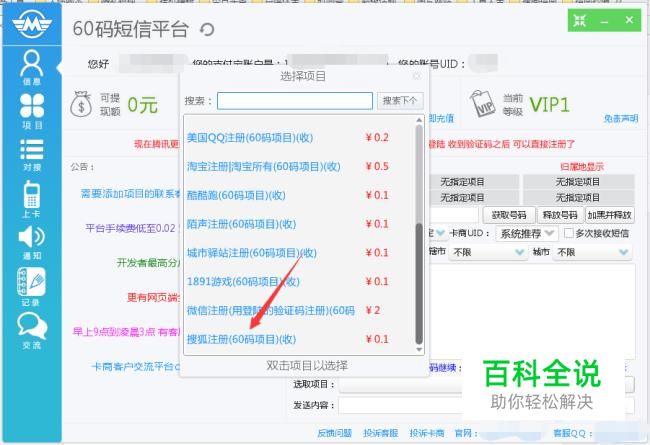Open the 项目 projects sidebar icon
Image resolution: width=650 pixels, height=445 pixels.
(x=32, y=111)
